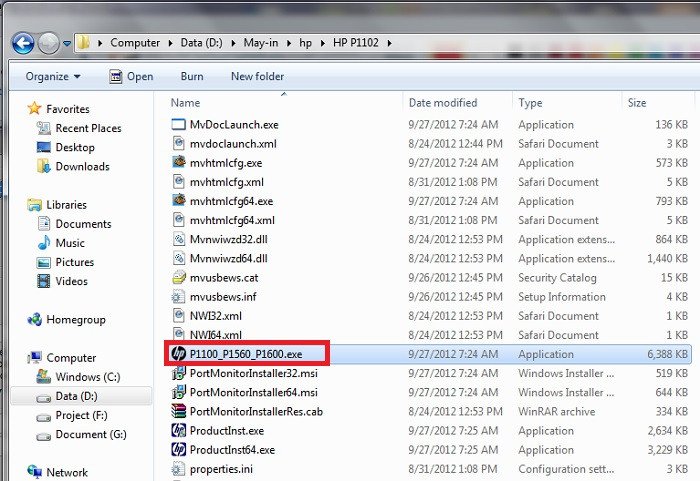Image resolution: width=700 pixels, height=481 pixels.
Task: Open the Organize dropdown menu
Action: pos(53,76)
